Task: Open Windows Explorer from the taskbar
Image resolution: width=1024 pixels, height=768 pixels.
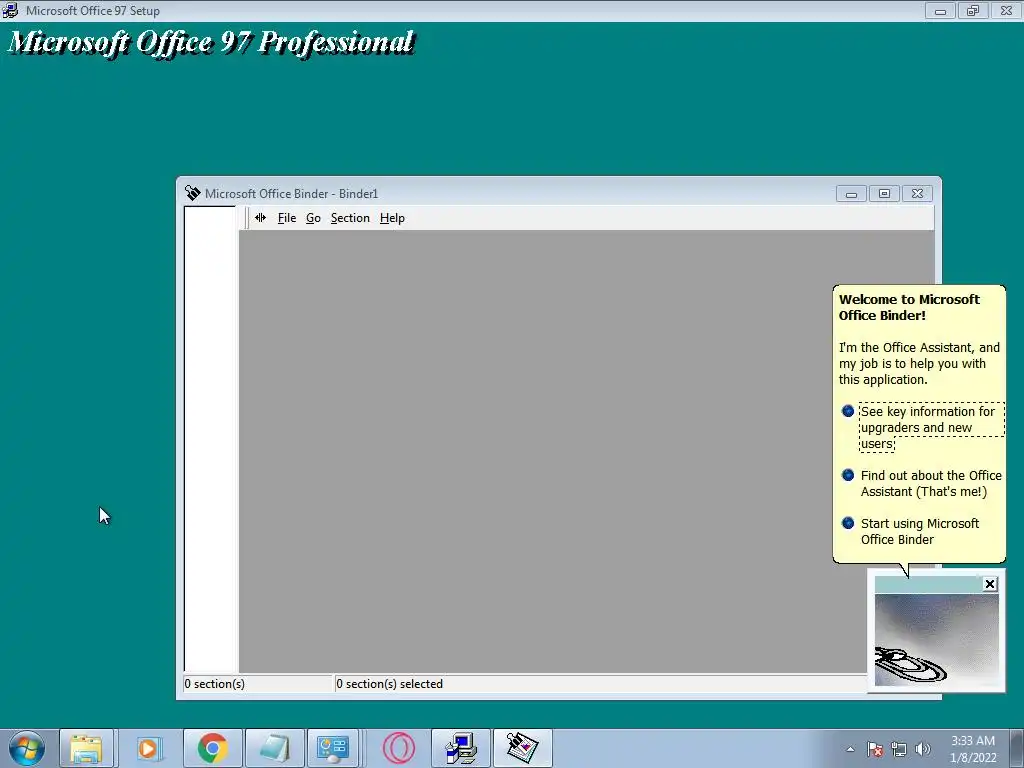Action: [x=87, y=748]
